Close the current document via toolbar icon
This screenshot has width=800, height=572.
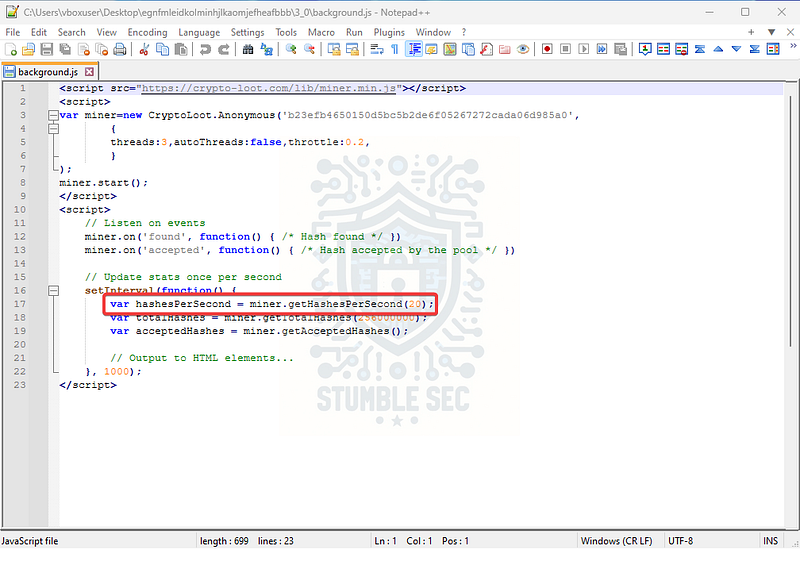tap(84, 49)
